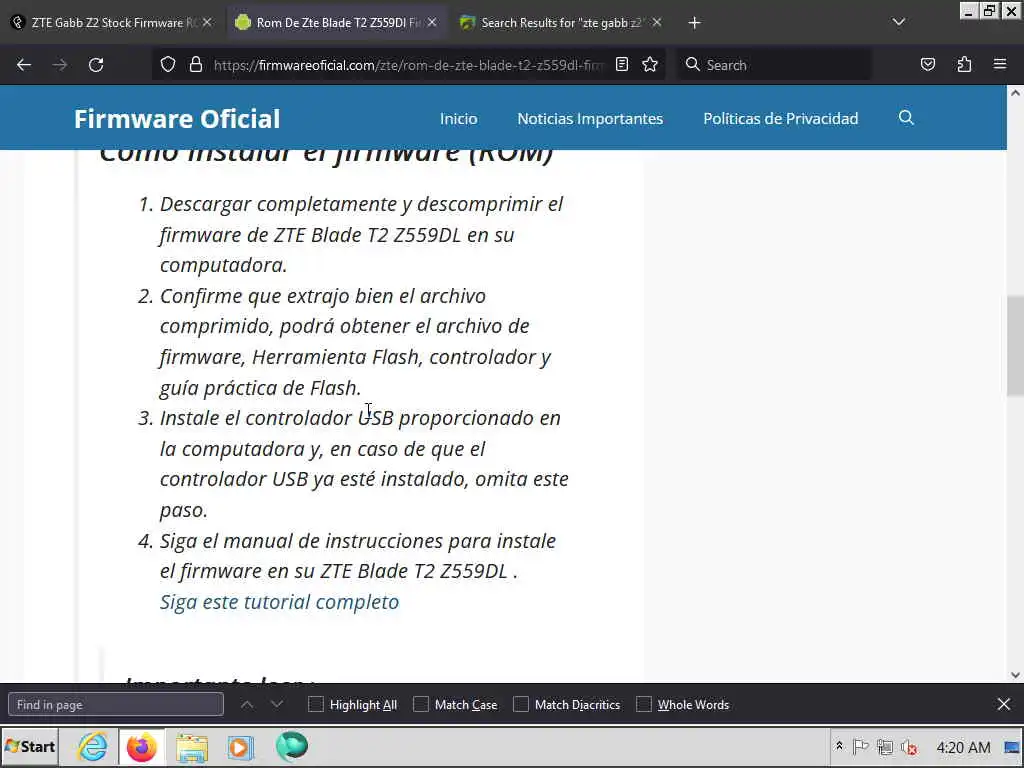The image size is (1024, 768).
Task: Click the browser Search box
Action: coord(775,65)
